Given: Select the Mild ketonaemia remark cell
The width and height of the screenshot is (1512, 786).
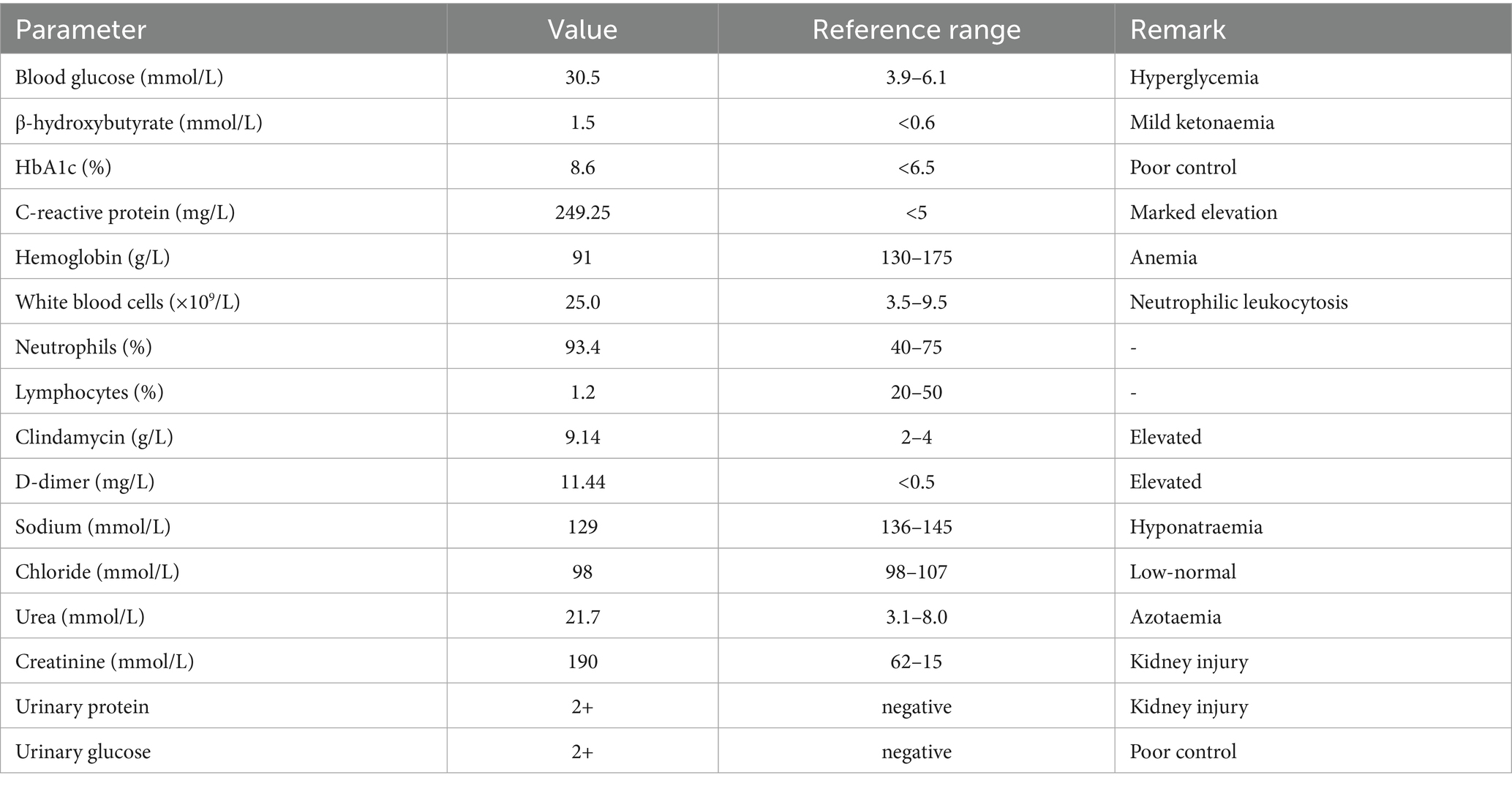Looking at the screenshot, I should click(1202, 122).
